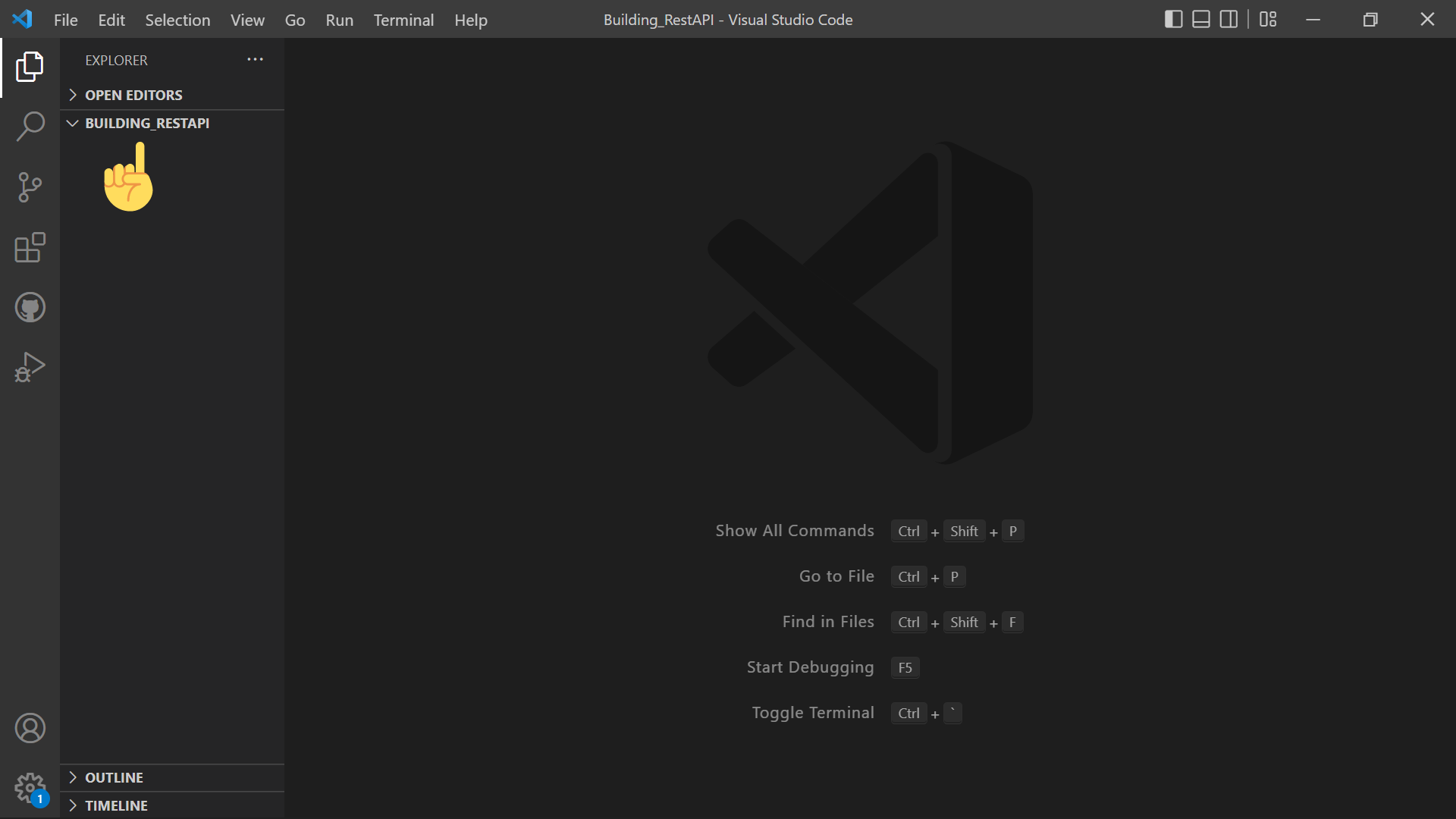Open the GitHub view in sidebar
This screenshot has width=1456, height=819.
(30, 307)
